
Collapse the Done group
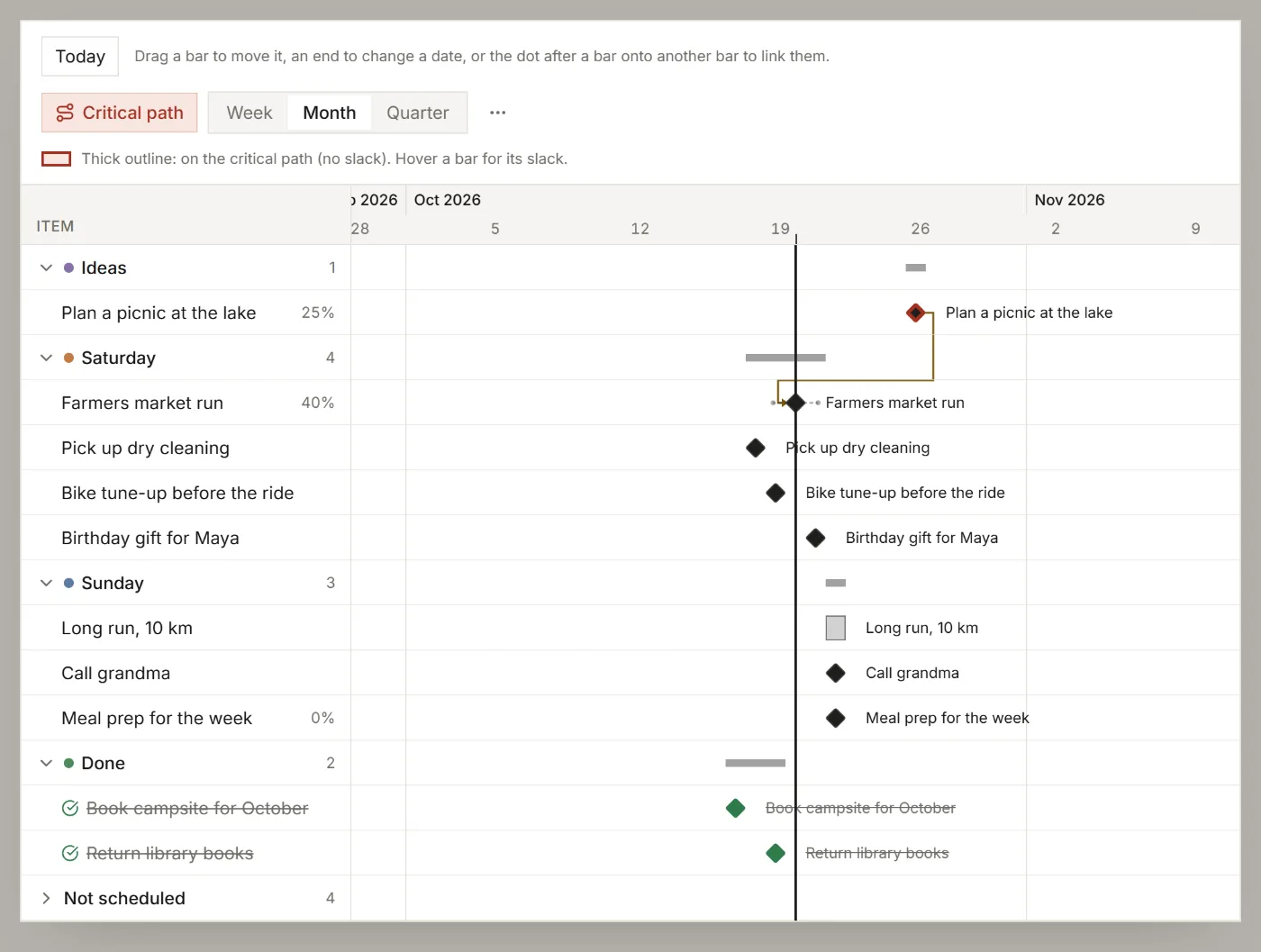click(x=46, y=763)
